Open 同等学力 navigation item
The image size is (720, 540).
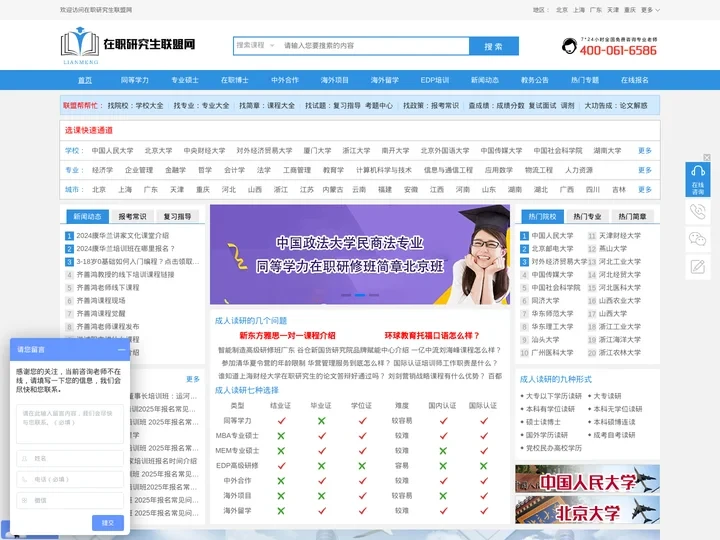pyautogui.click(x=135, y=80)
